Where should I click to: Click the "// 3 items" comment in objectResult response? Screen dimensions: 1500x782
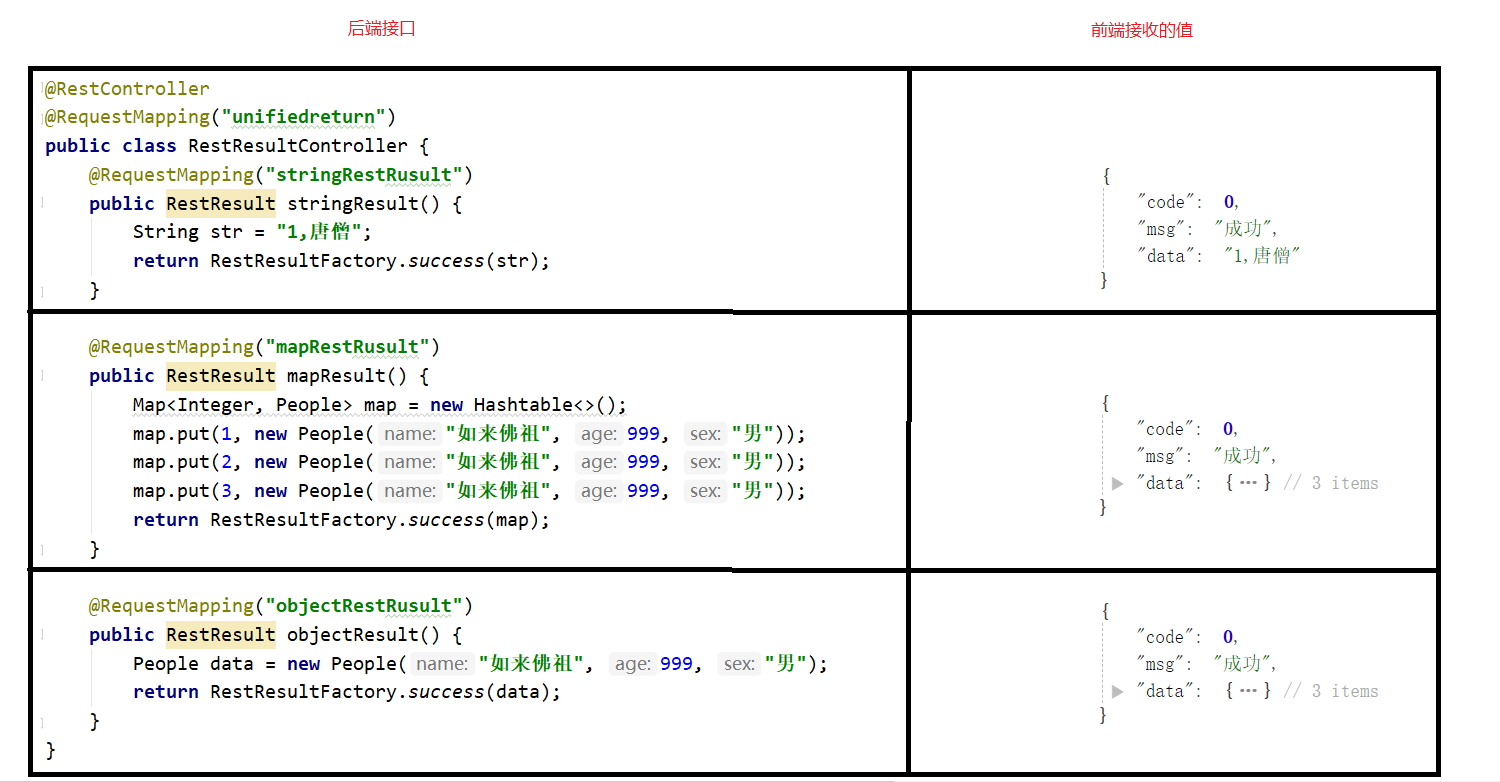[x=1330, y=691]
